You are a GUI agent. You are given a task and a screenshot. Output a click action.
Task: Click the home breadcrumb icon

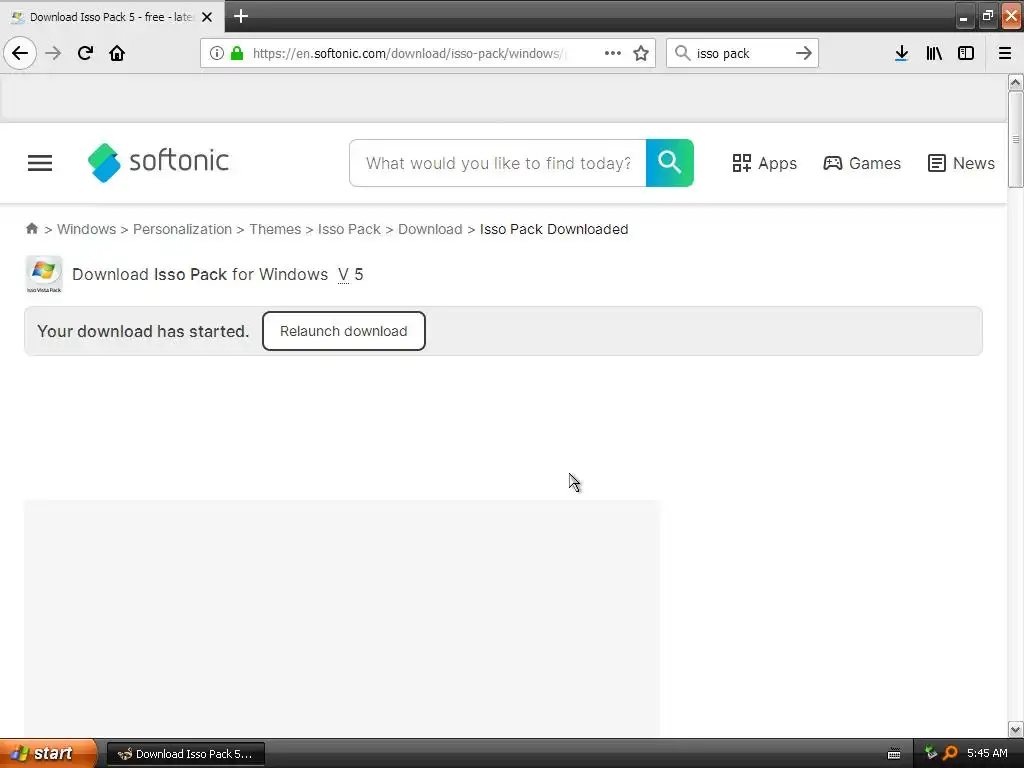click(x=31, y=229)
